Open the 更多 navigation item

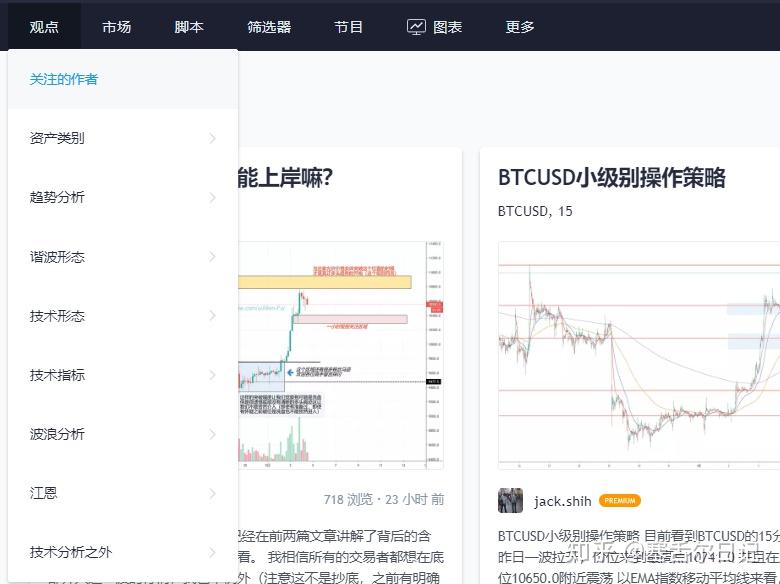point(520,27)
